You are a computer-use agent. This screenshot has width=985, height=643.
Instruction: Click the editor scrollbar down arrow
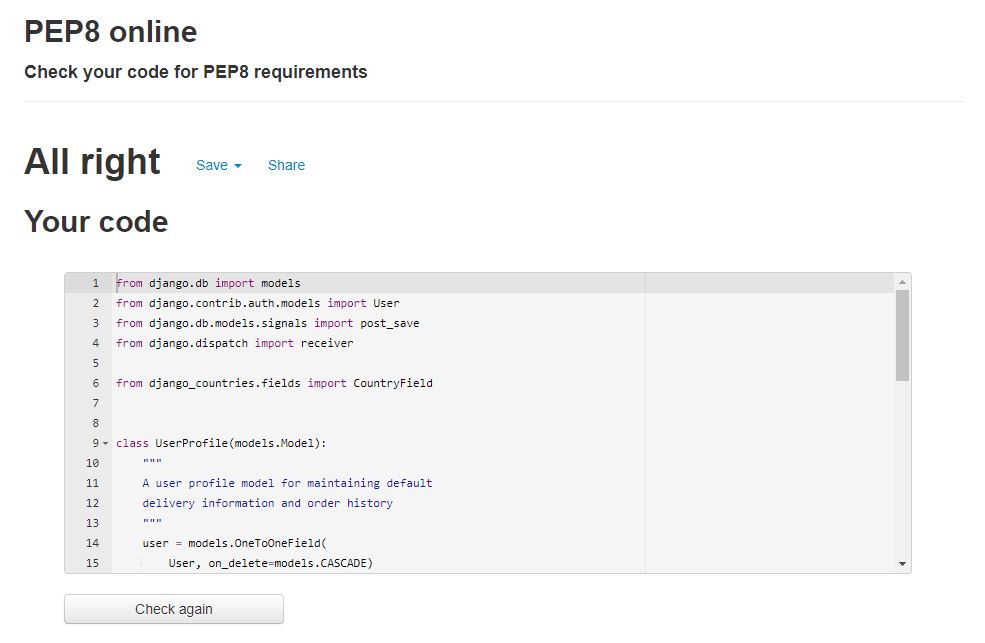[x=903, y=563]
